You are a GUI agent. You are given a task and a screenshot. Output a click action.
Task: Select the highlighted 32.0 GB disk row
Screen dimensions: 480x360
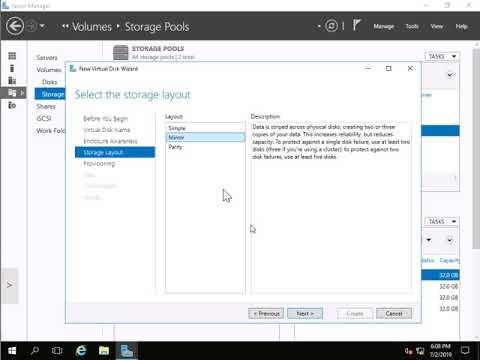tap(440, 275)
